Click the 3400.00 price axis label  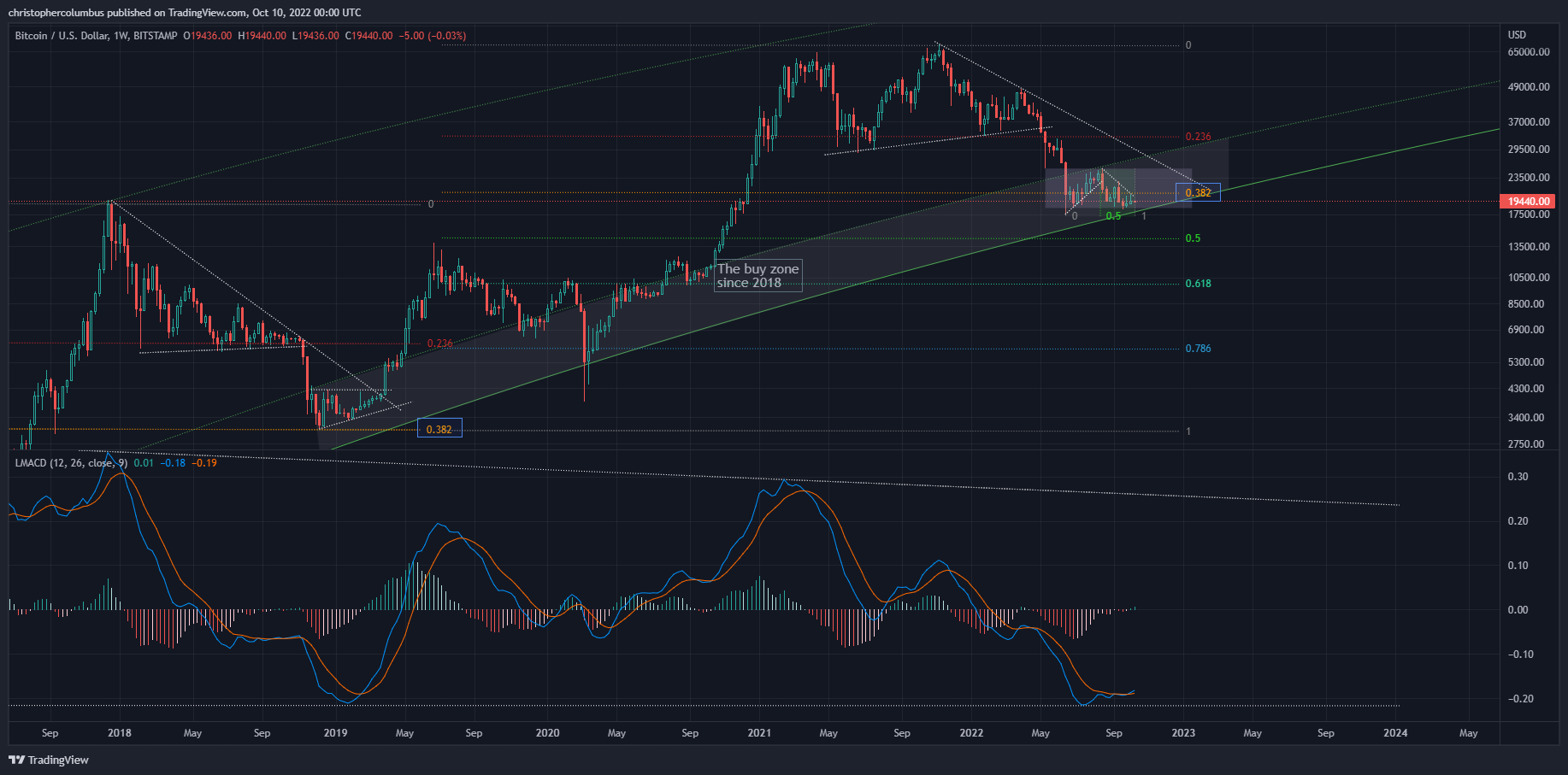point(1526,418)
